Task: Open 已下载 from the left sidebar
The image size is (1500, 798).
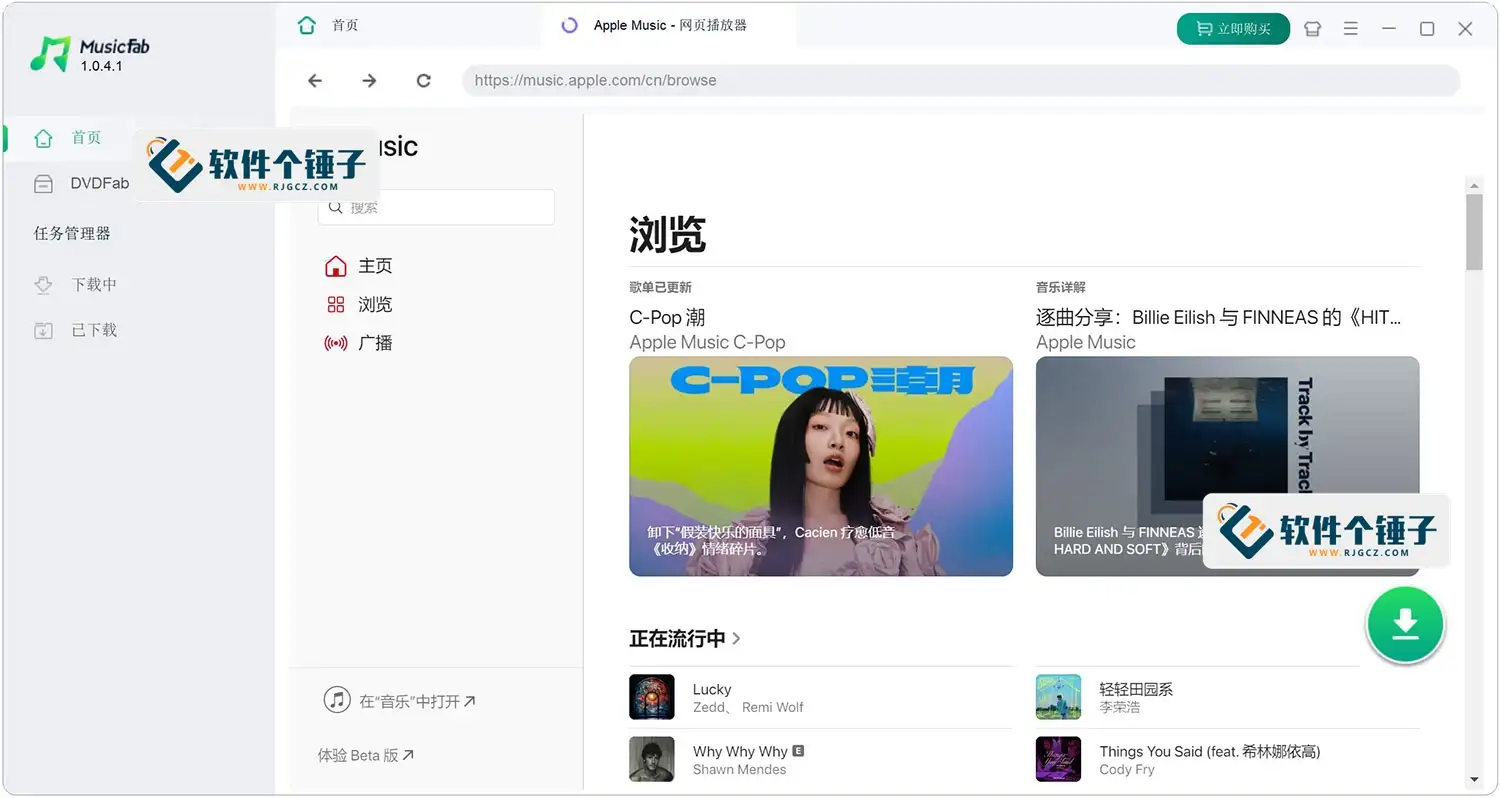Action: coord(87,330)
